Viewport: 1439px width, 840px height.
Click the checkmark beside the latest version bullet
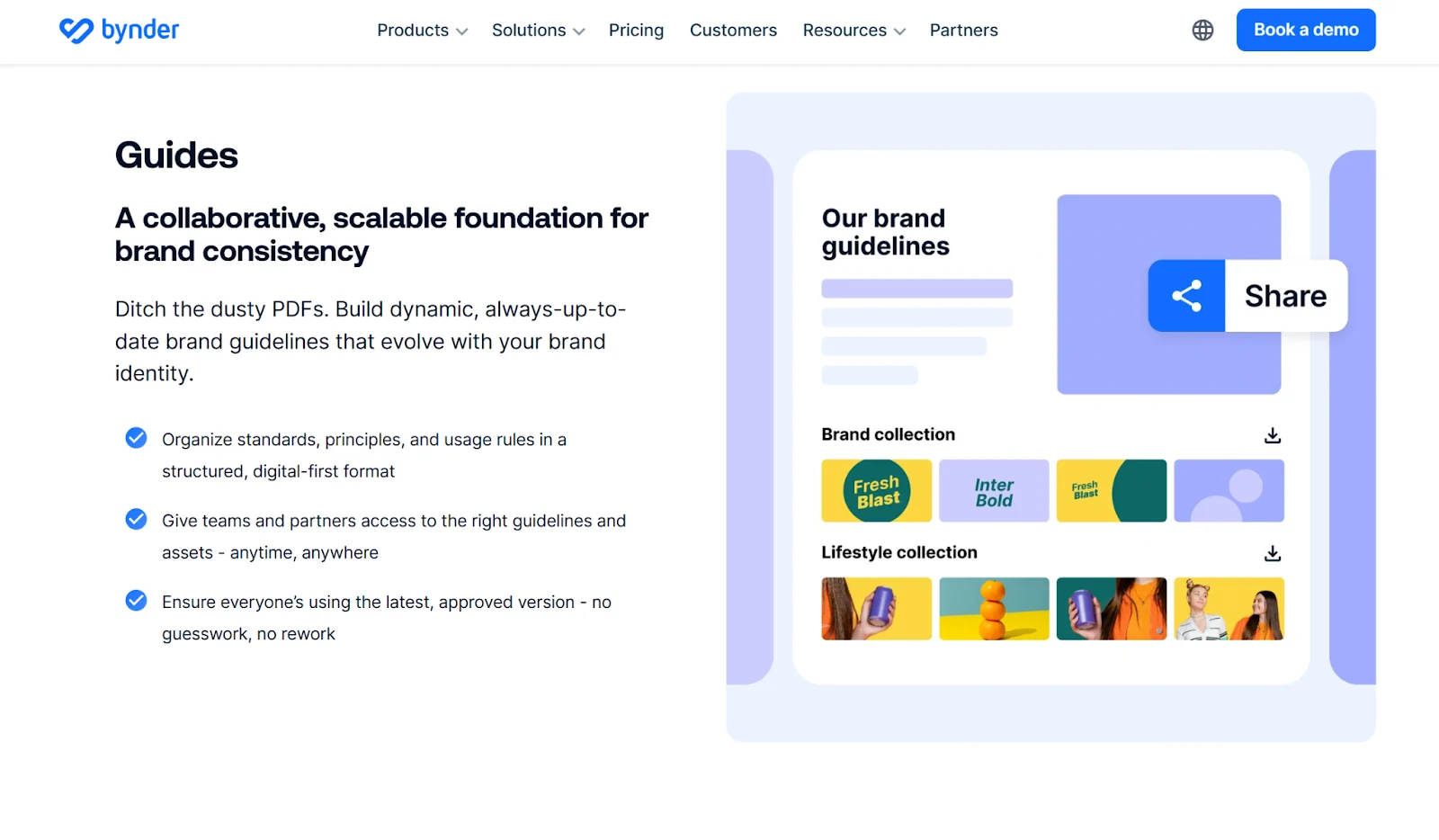pyautogui.click(x=136, y=601)
